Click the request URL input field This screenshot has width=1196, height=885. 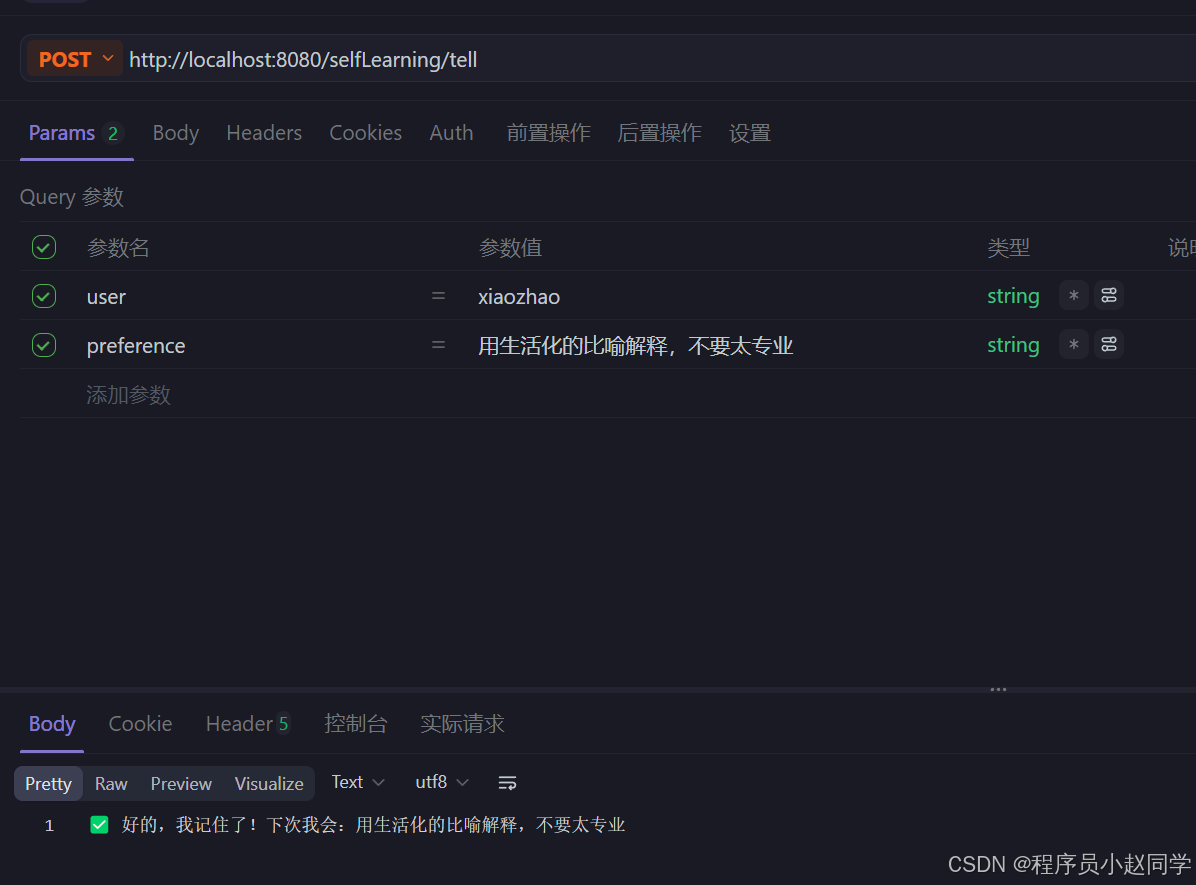pyautogui.click(x=400, y=59)
